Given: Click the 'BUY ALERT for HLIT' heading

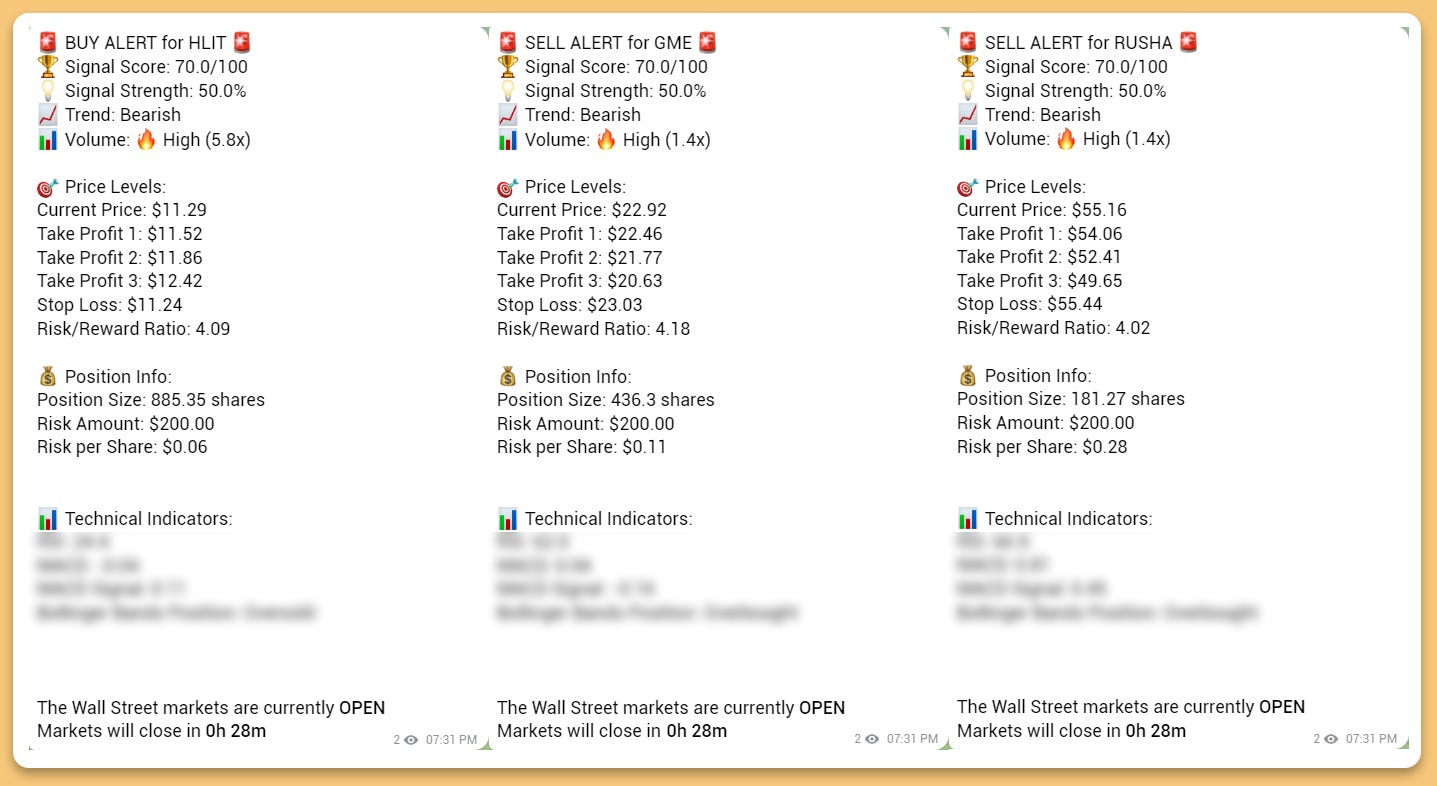Looking at the screenshot, I should pyautogui.click(x=145, y=43).
